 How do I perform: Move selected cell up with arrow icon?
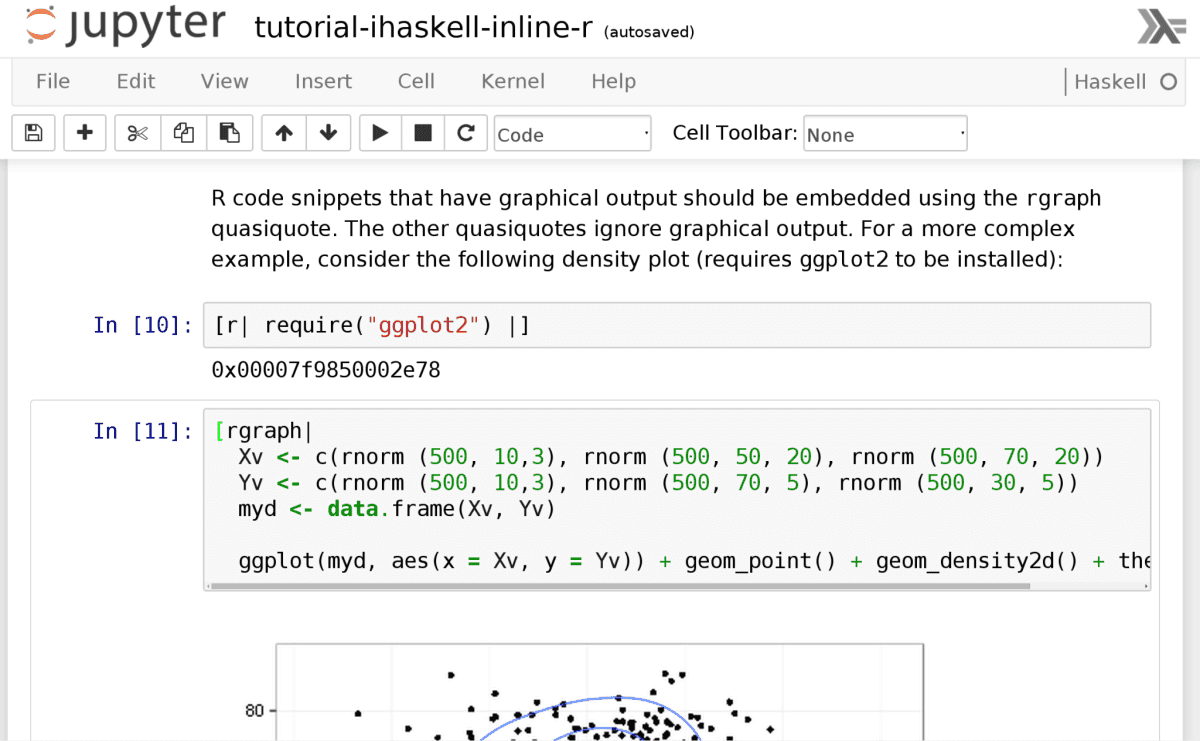coord(284,133)
